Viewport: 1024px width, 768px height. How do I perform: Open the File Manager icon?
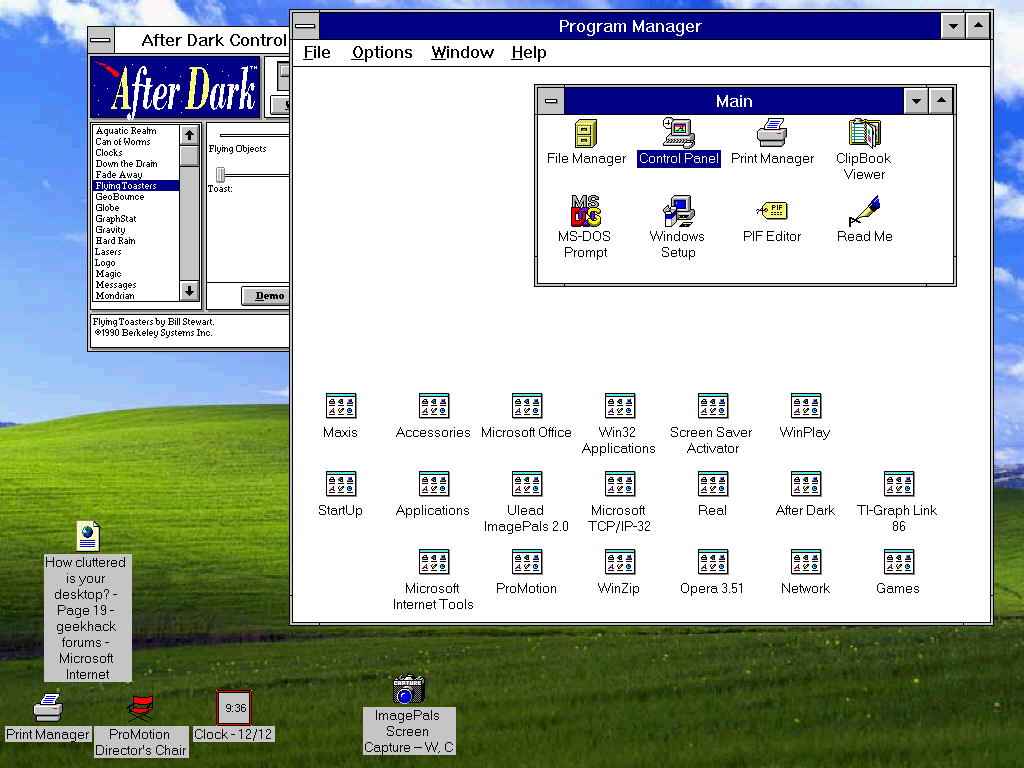coord(586,134)
